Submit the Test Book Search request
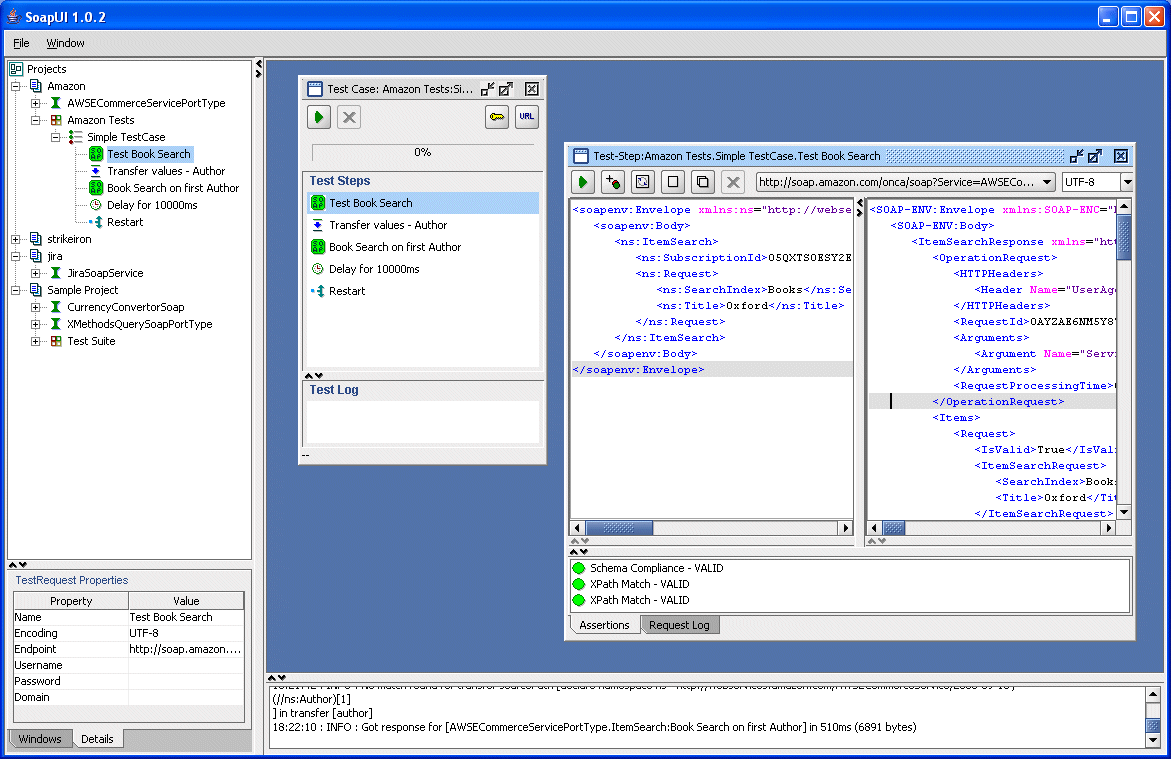 tap(583, 182)
